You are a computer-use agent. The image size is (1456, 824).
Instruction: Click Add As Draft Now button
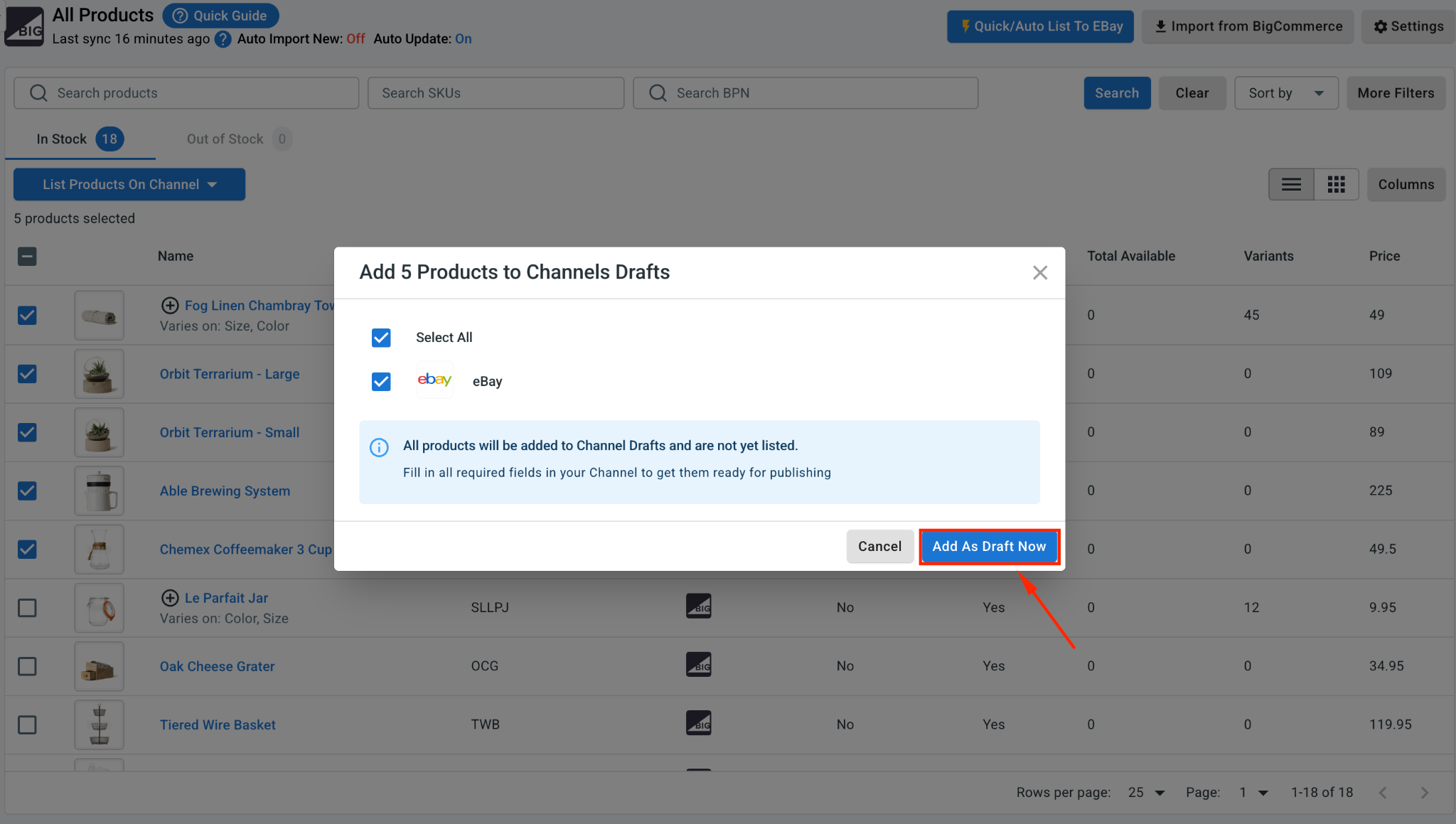989,547
